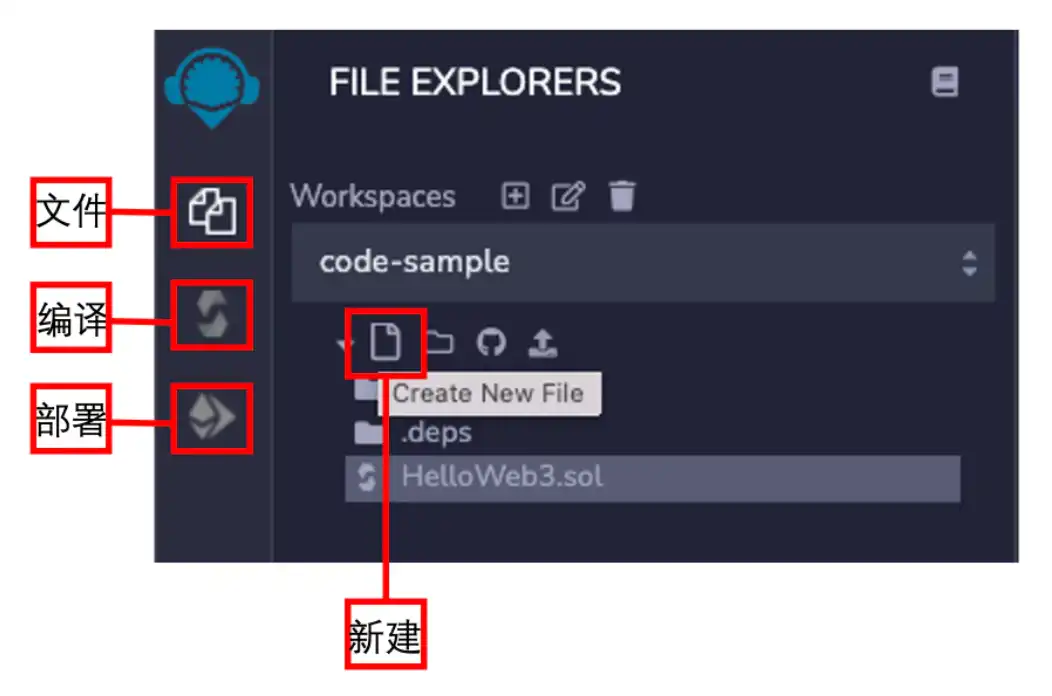This screenshot has height=696, width=1052.
Task: Open the code-sample workspace dropdown
Action: [x=643, y=262]
